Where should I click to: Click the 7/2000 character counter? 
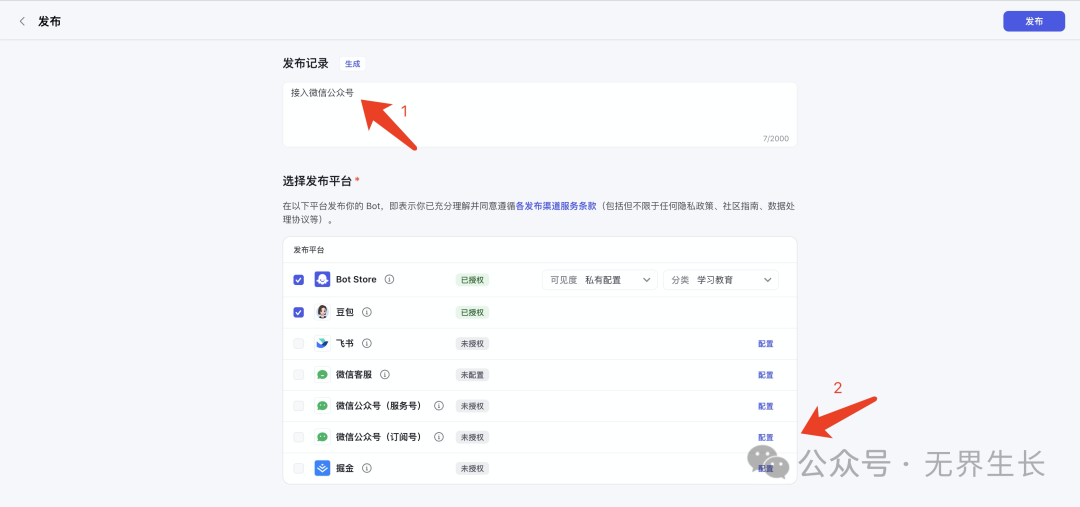coord(776,138)
